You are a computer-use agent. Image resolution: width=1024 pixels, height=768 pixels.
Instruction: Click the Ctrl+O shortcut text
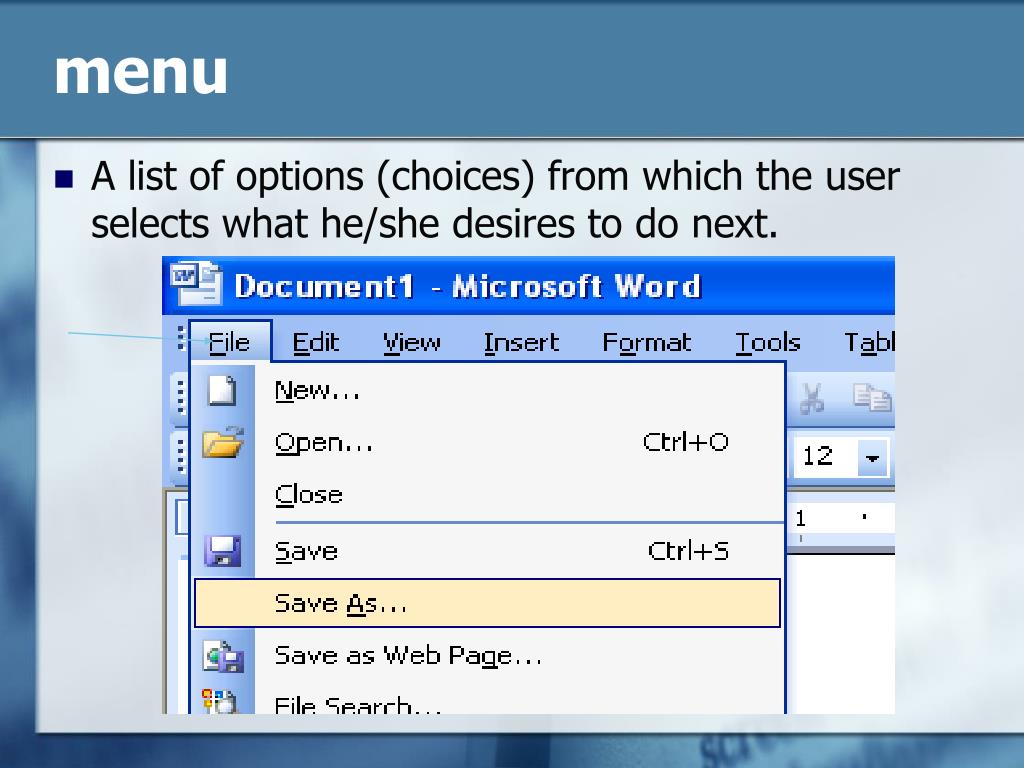pyautogui.click(x=686, y=442)
